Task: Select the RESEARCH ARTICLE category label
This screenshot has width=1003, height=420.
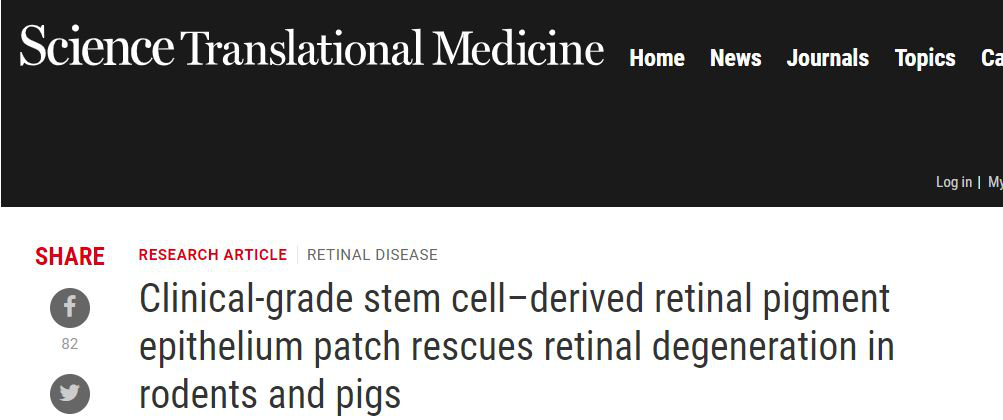Action: coord(213,255)
